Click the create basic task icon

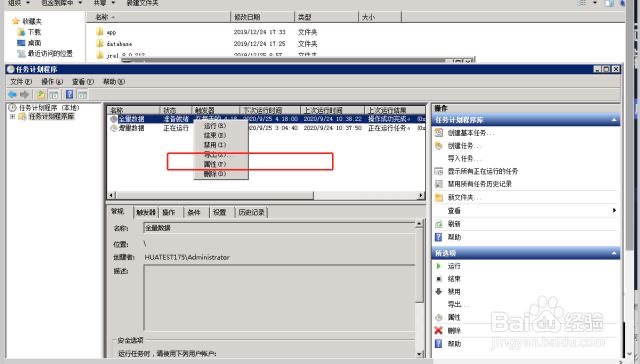(439, 133)
